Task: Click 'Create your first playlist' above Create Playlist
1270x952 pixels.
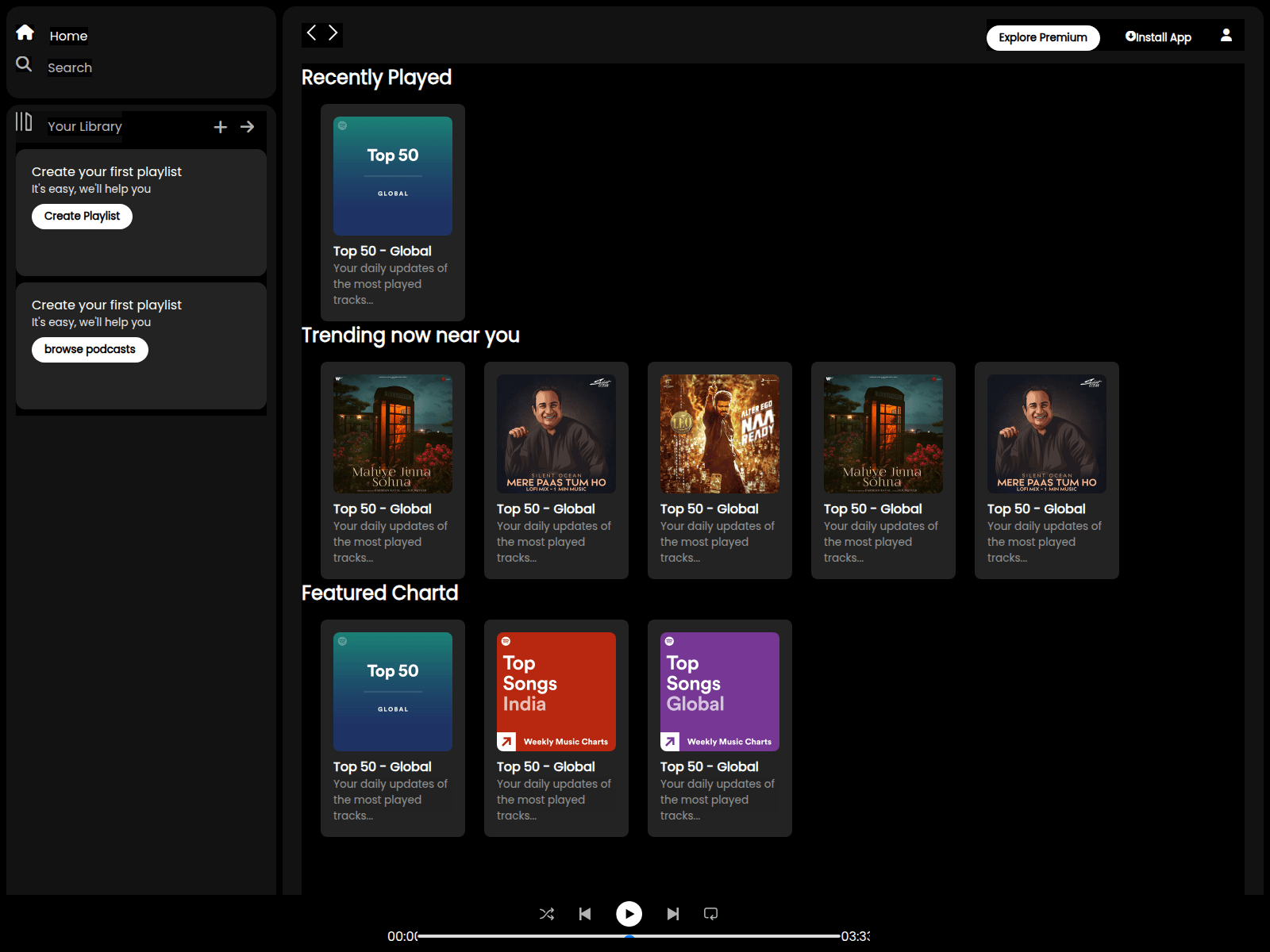Action: (x=106, y=171)
